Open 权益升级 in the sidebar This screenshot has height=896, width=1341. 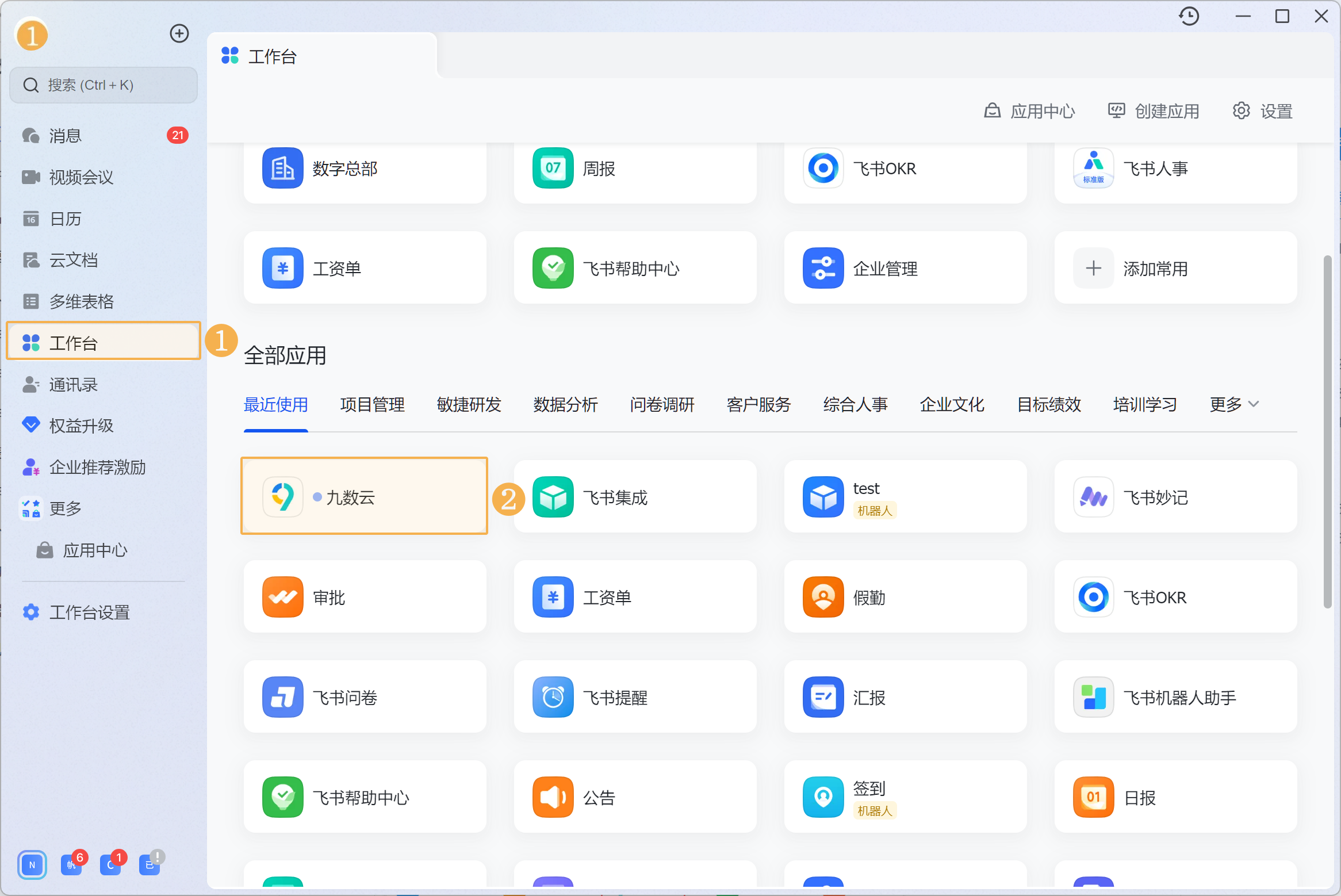pyautogui.click(x=104, y=426)
